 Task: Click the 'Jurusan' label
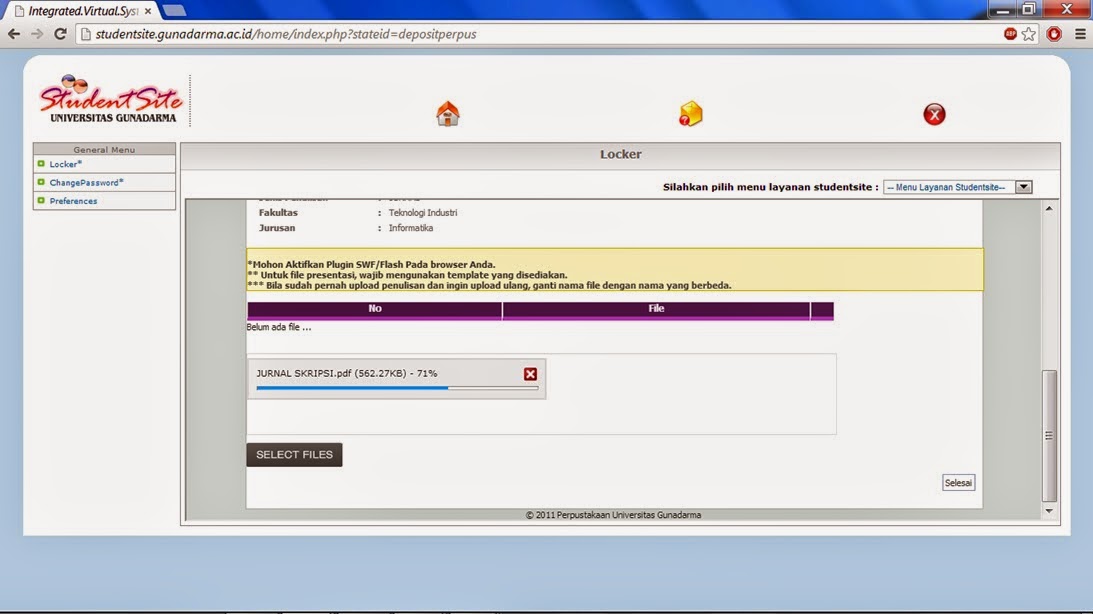click(x=277, y=228)
